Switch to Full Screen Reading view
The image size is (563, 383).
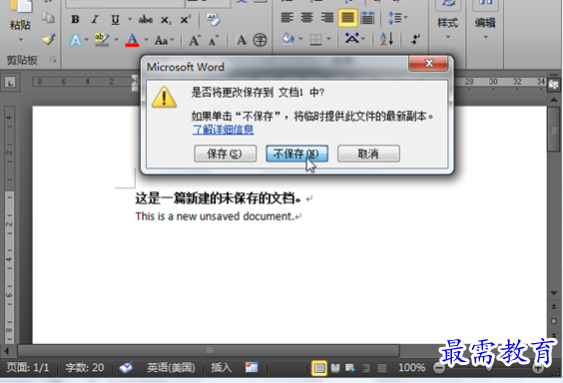pyautogui.click(x=335, y=368)
